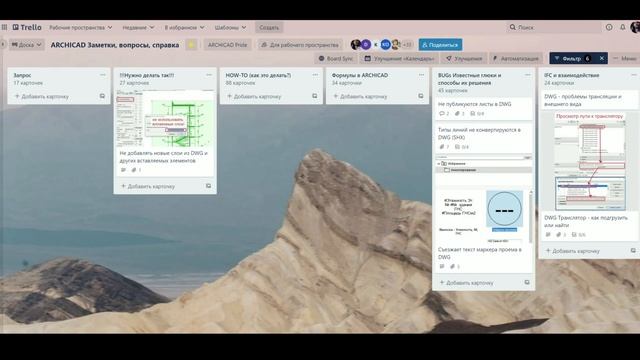Viewport: 640px width, 360px height.
Task: Open card Не добавлять новые слои из DWG
Action: coord(164,157)
